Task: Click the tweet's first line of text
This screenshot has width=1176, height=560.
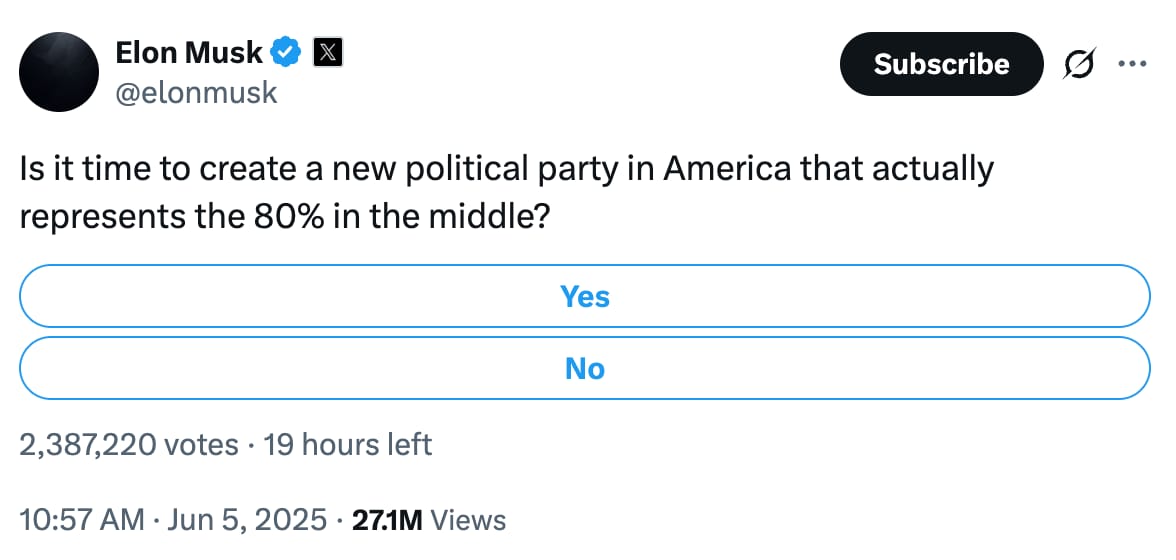Action: [x=506, y=169]
